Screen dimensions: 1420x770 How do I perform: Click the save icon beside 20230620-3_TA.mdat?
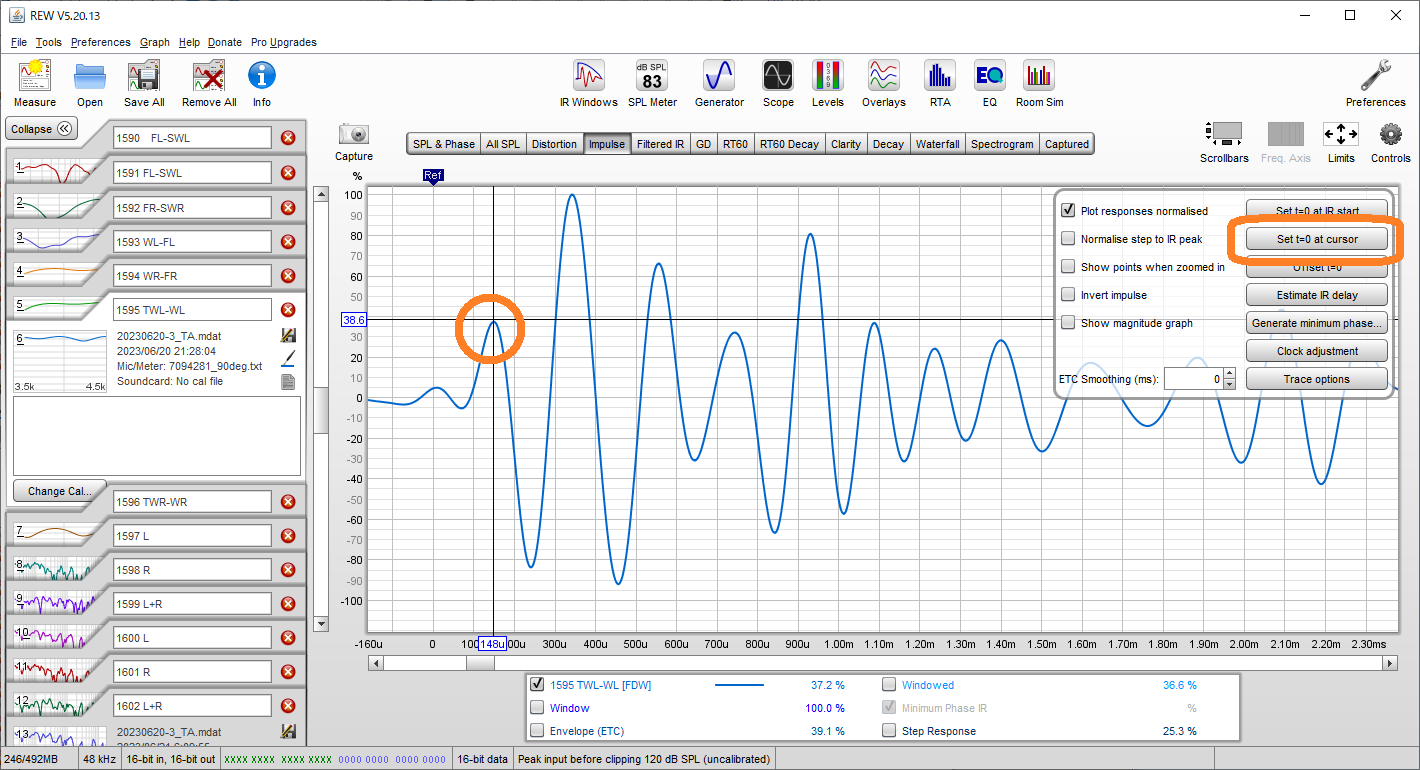click(288, 336)
